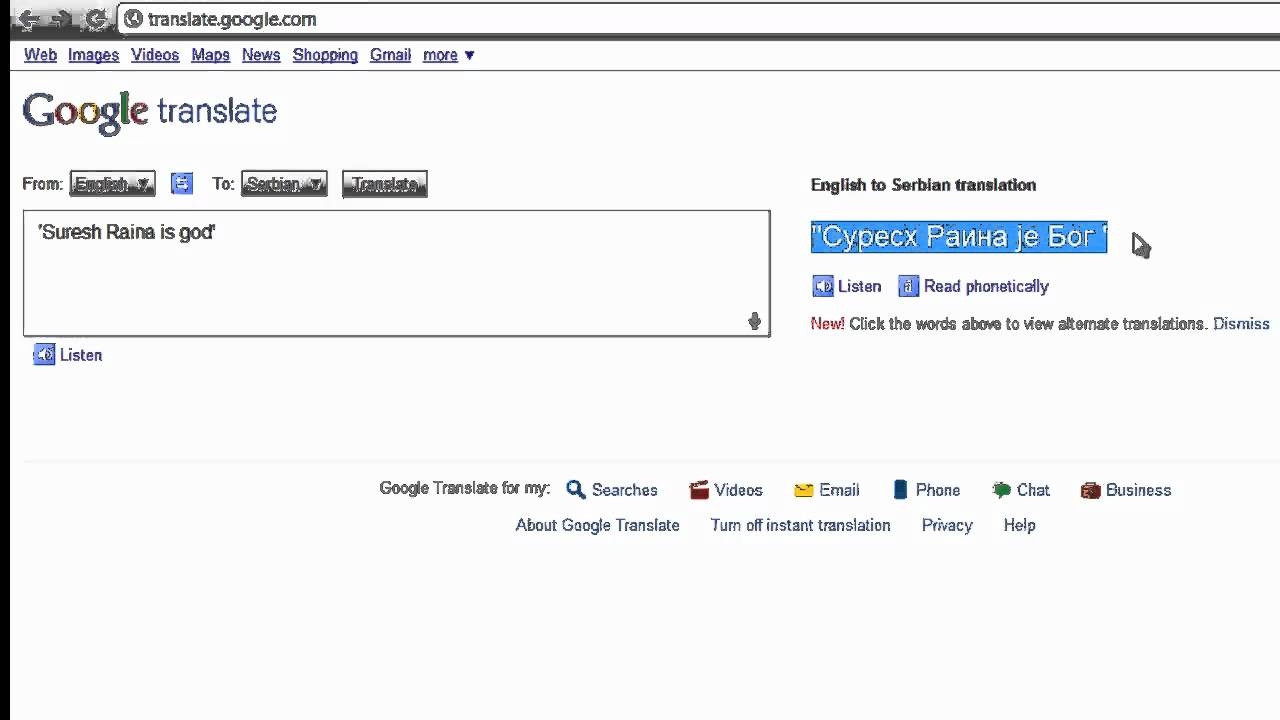Click Listen link below source text
The image size is (1280, 720).
[81, 355]
